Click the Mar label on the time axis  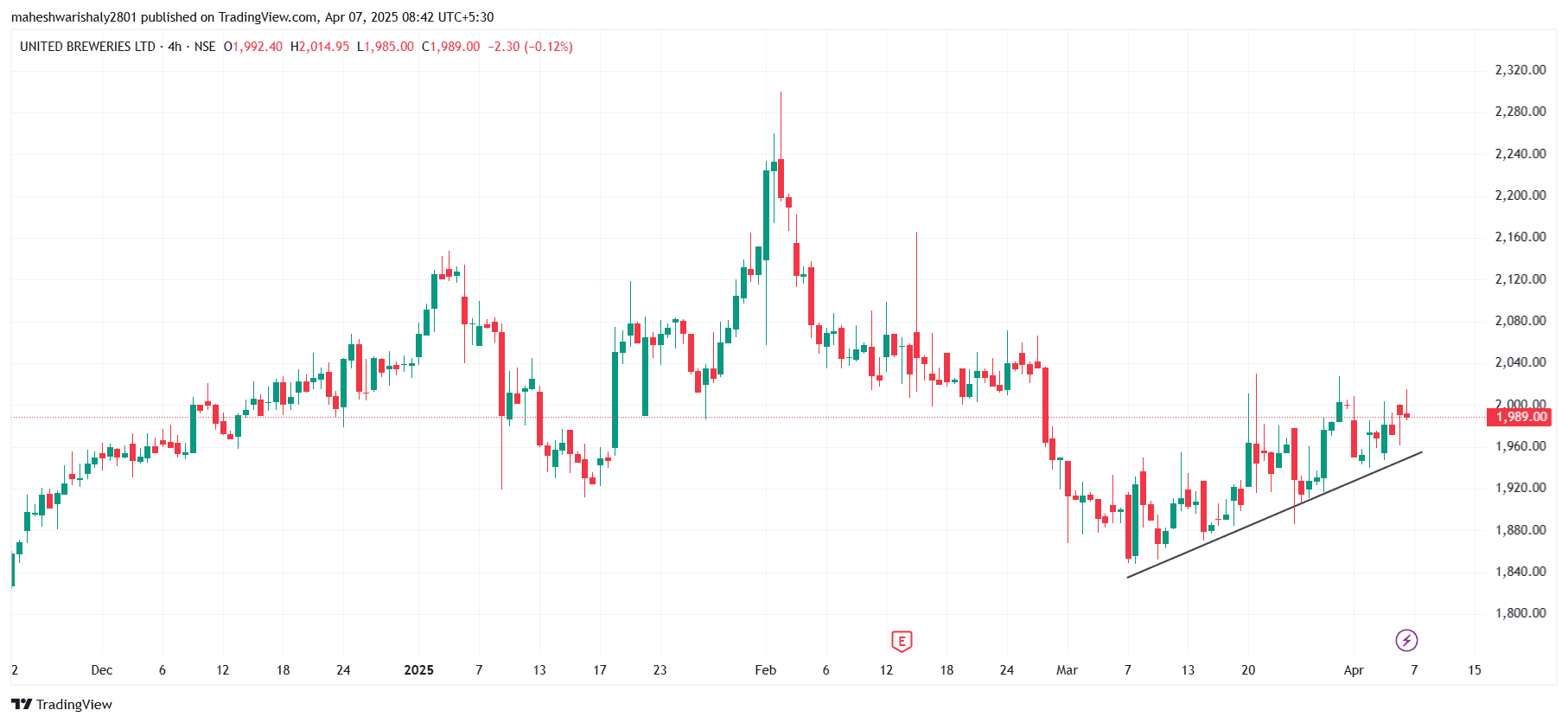pos(1068,670)
